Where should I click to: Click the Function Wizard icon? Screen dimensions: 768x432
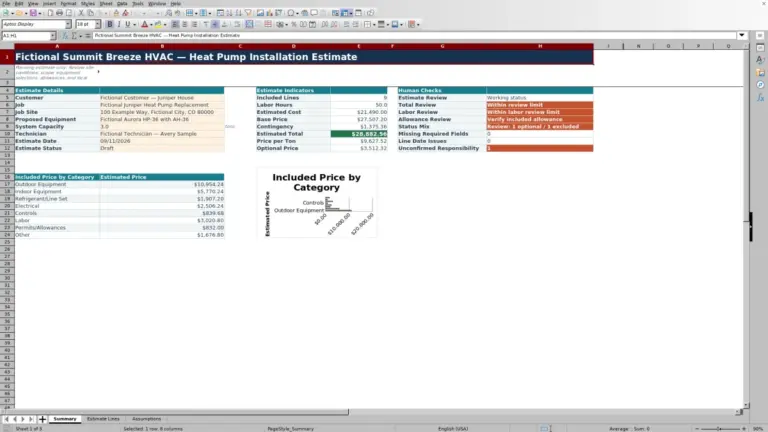(x=65, y=36)
